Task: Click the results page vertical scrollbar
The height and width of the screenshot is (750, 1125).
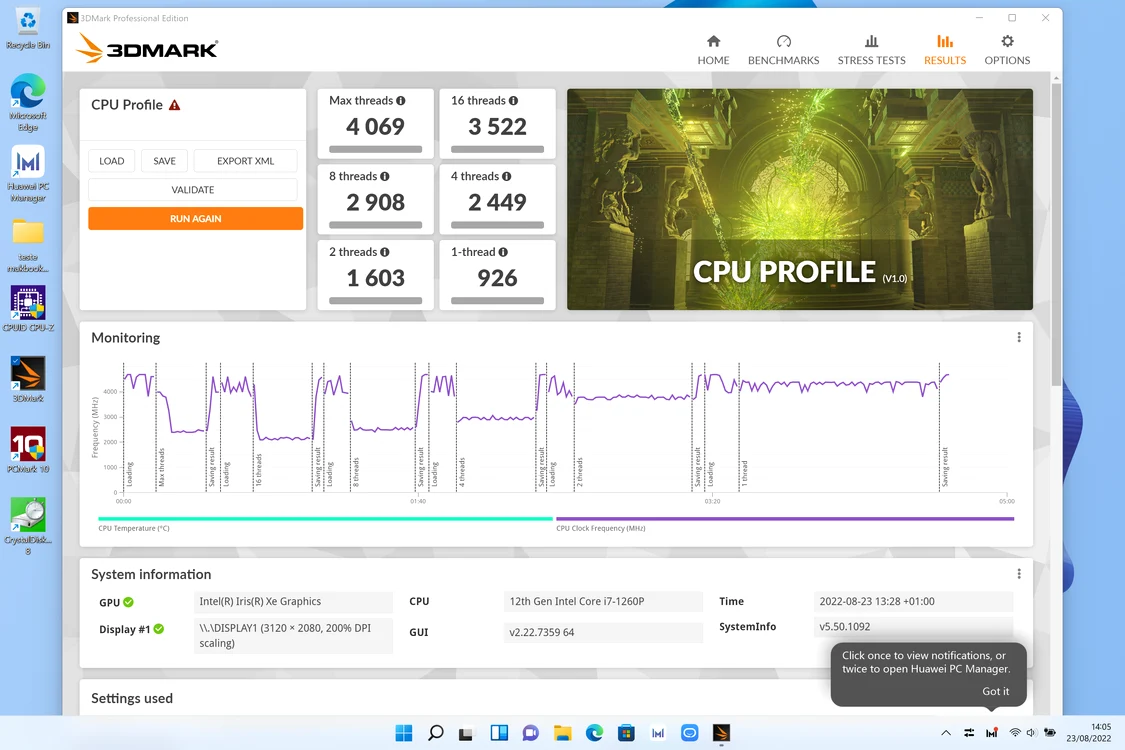Action: 1055,233
